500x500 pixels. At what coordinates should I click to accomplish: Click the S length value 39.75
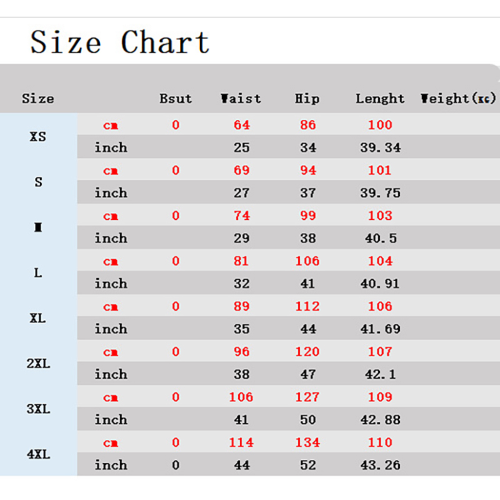380,193
